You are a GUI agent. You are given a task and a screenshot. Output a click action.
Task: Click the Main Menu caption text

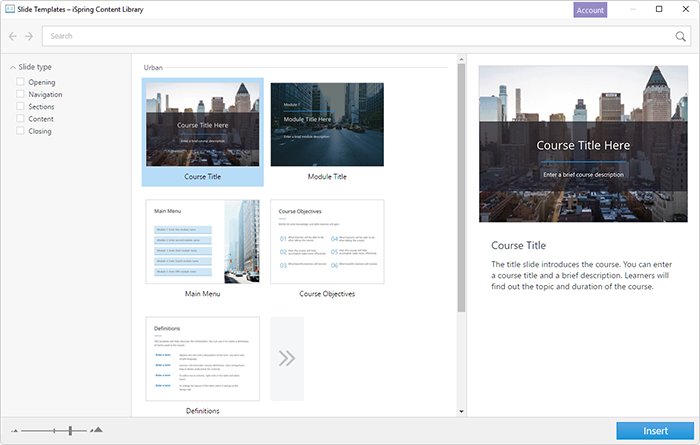tap(203, 294)
